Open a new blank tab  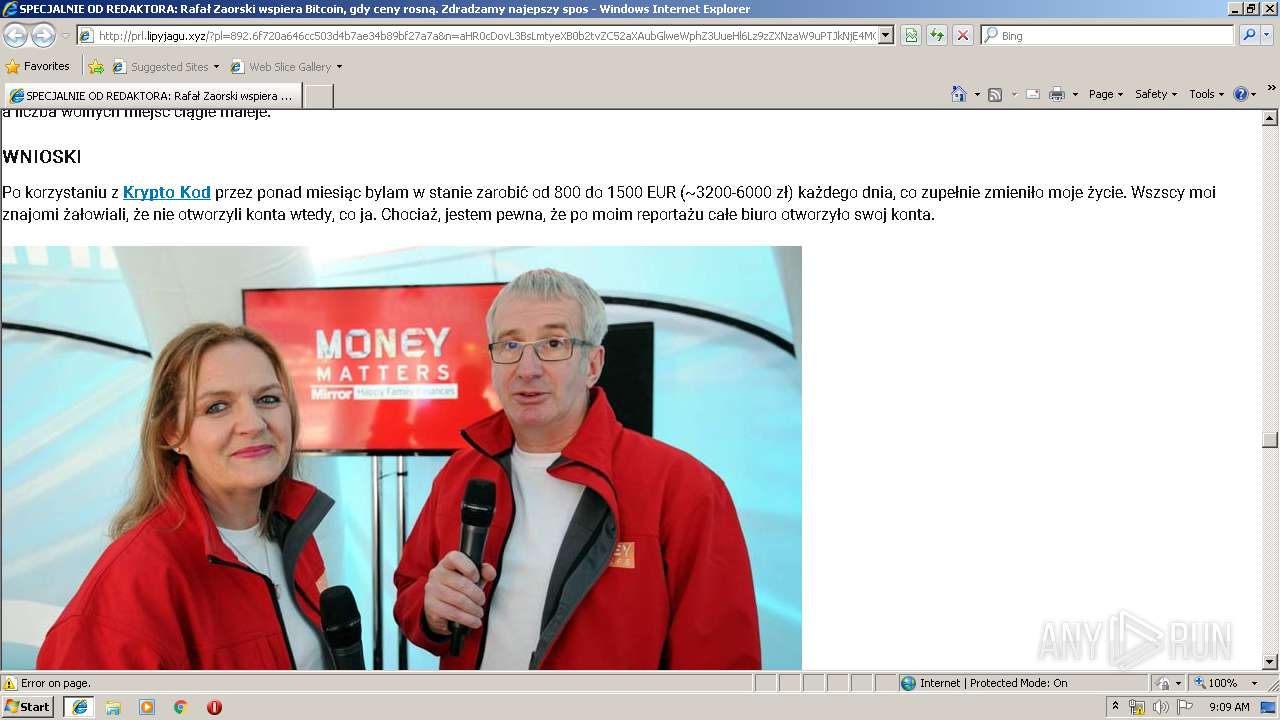tap(318, 96)
